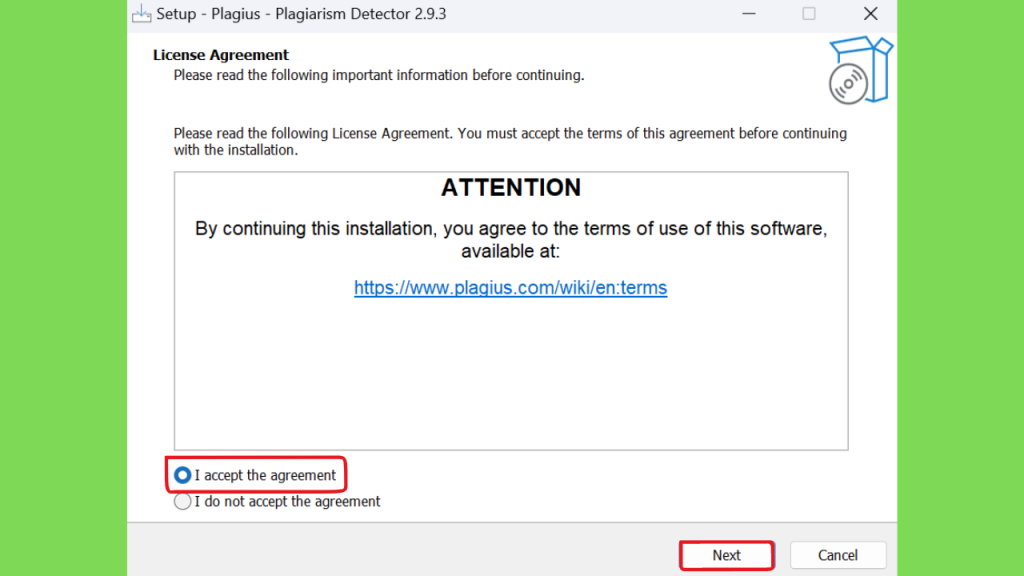This screenshot has width=1024, height=576.
Task: Close the Plagius Setup window
Action: (x=870, y=14)
